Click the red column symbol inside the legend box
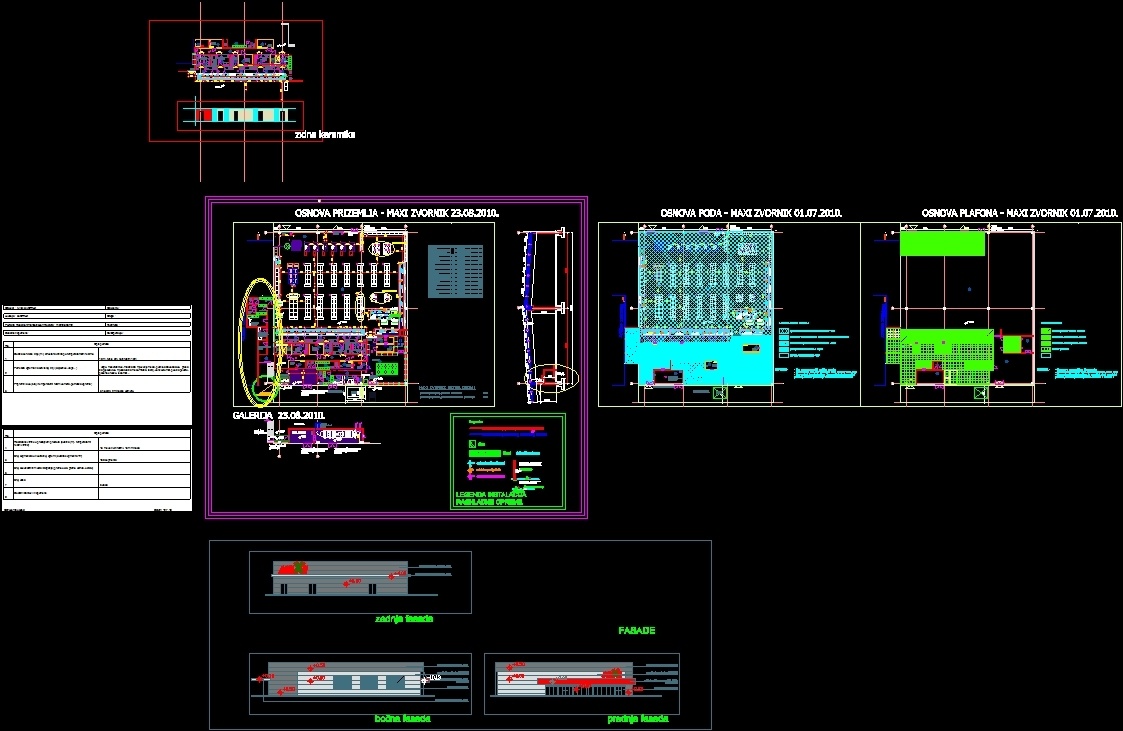 [515, 469]
